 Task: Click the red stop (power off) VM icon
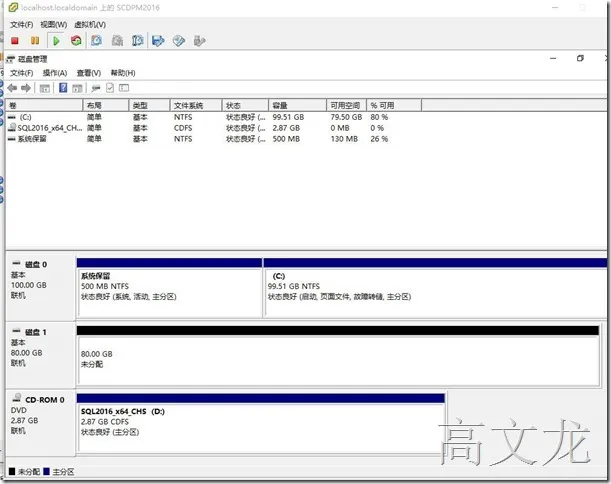(x=15, y=41)
